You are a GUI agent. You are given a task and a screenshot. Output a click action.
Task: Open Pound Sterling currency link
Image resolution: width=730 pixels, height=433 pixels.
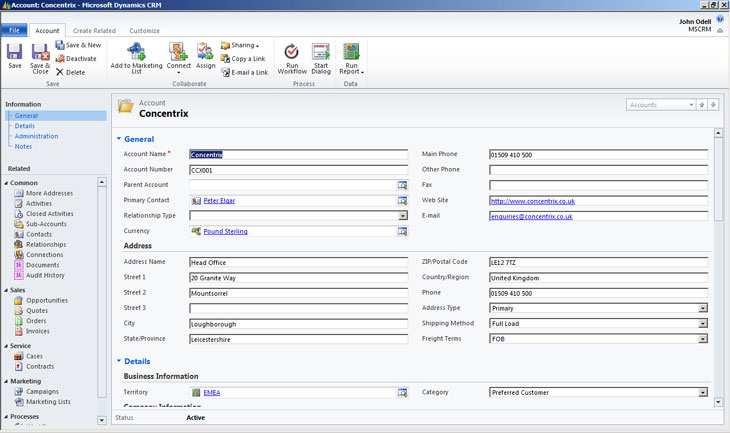click(x=225, y=231)
